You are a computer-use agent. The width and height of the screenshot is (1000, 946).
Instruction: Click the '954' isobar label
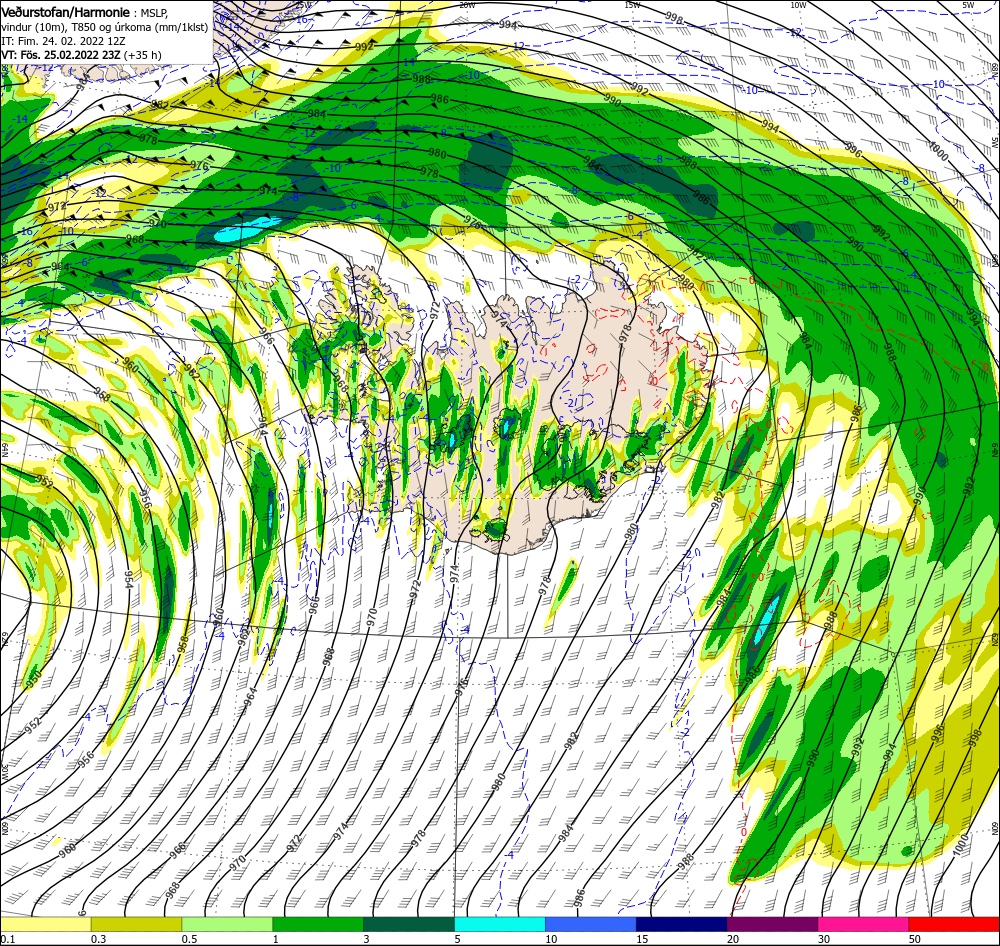(128, 580)
